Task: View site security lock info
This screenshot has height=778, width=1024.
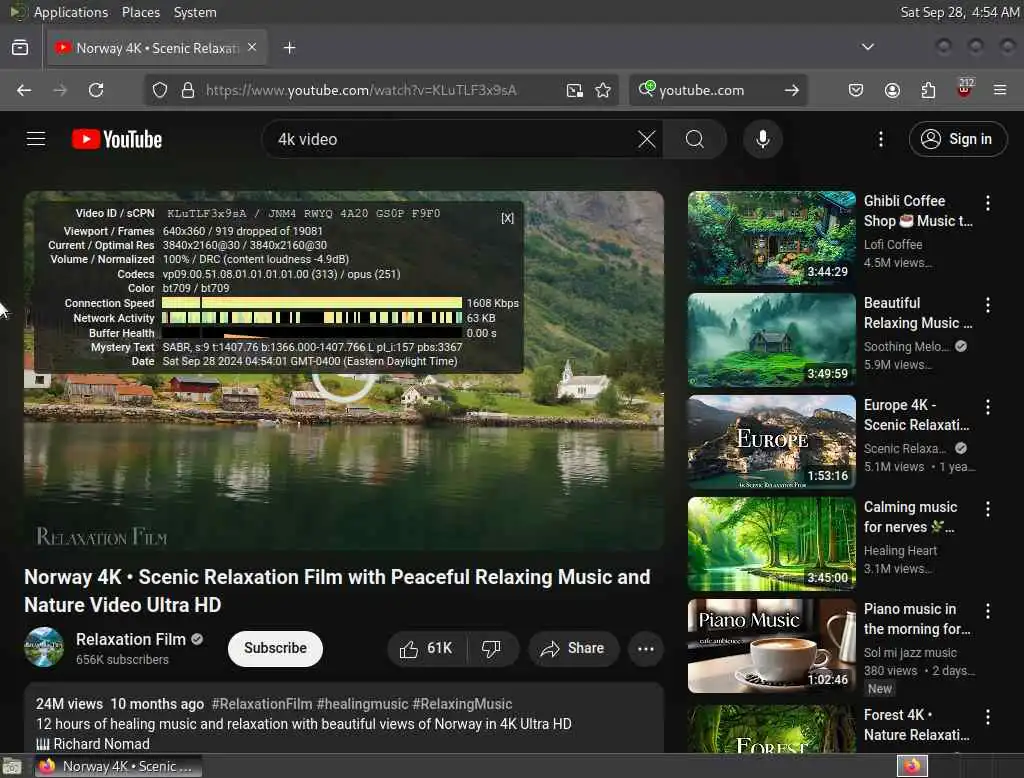Action: coord(188,90)
